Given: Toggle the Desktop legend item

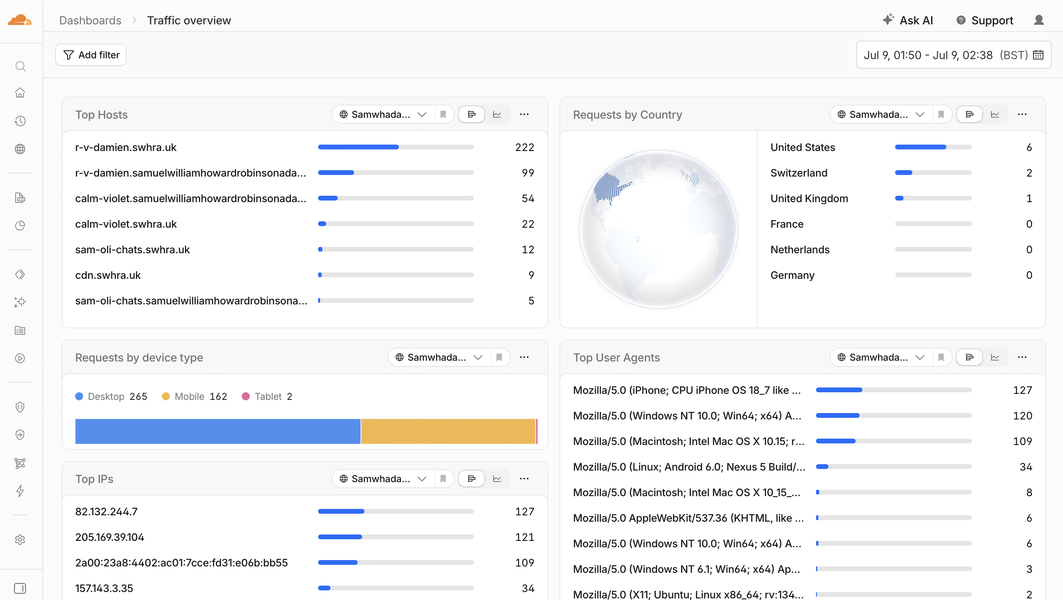Looking at the screenshot, I should tap(111, 397).
